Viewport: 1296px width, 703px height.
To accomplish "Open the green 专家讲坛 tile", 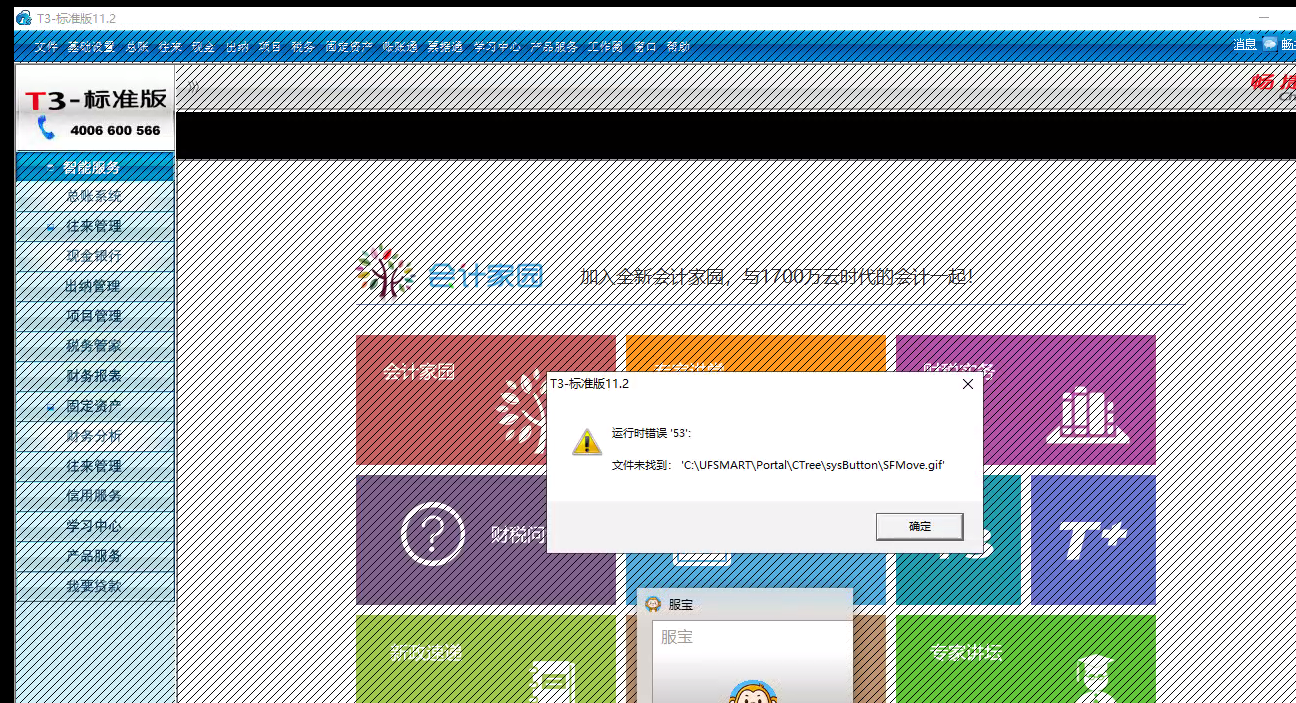I will click(1025, 658).
